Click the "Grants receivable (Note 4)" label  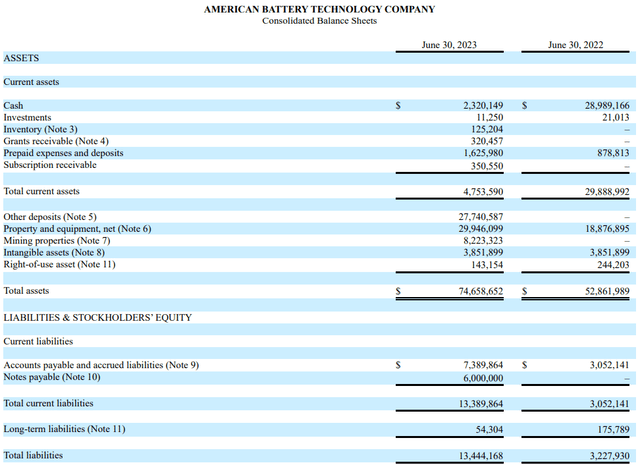pos(56,141)
